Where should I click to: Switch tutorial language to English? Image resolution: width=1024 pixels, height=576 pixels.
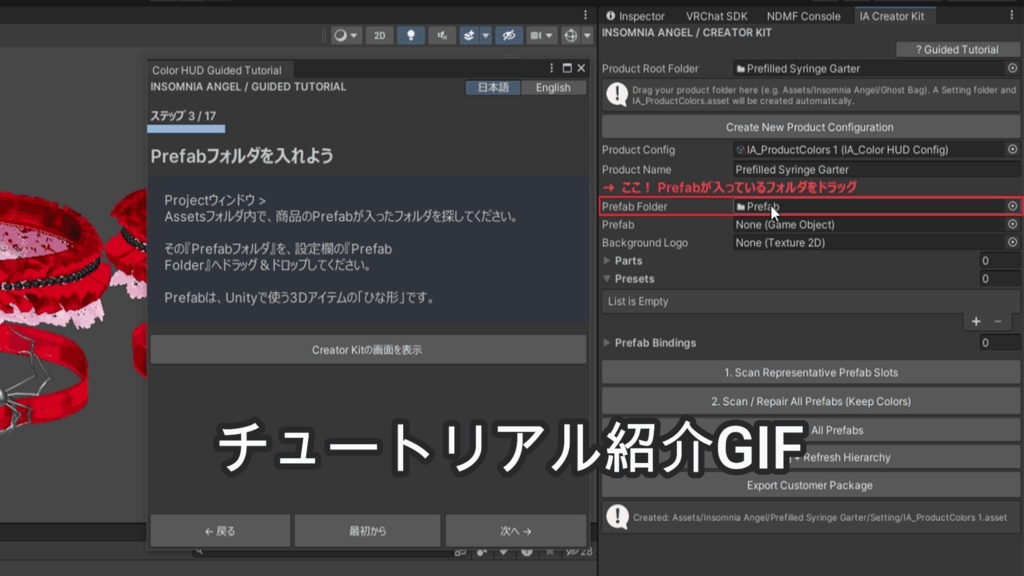[553, 88]
